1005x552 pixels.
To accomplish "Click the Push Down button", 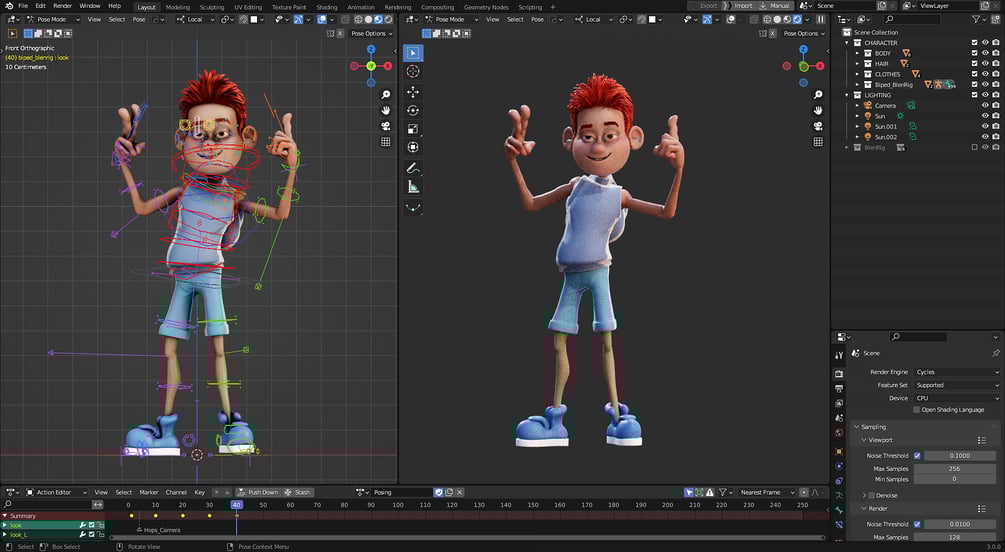I will pos(258,492).
